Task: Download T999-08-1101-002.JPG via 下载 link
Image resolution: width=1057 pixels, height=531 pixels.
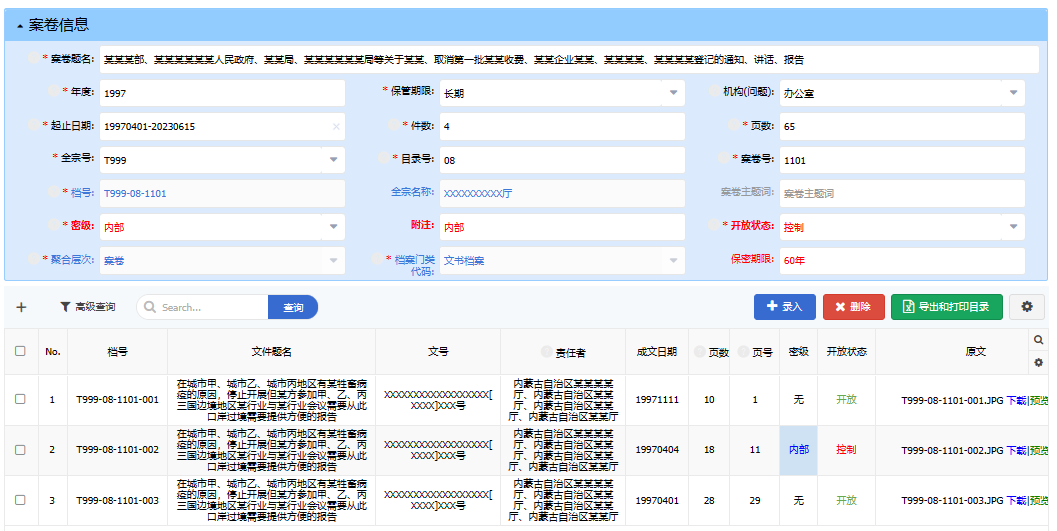Action: click(x=1016, y=450)
